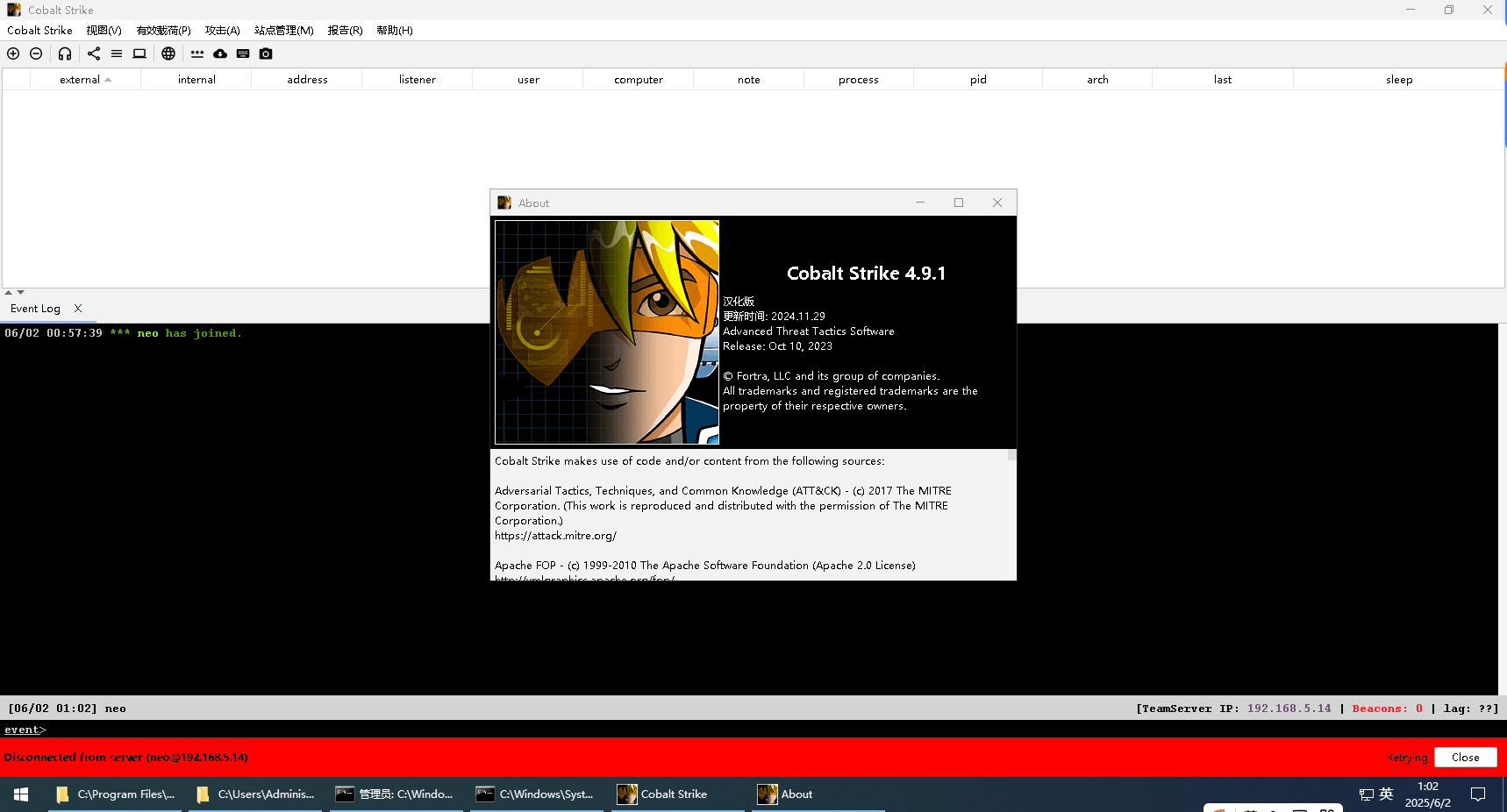This screenshot has height=812, width=1507.
Task: Sort by user column header
Action: [x=528, y=79]
